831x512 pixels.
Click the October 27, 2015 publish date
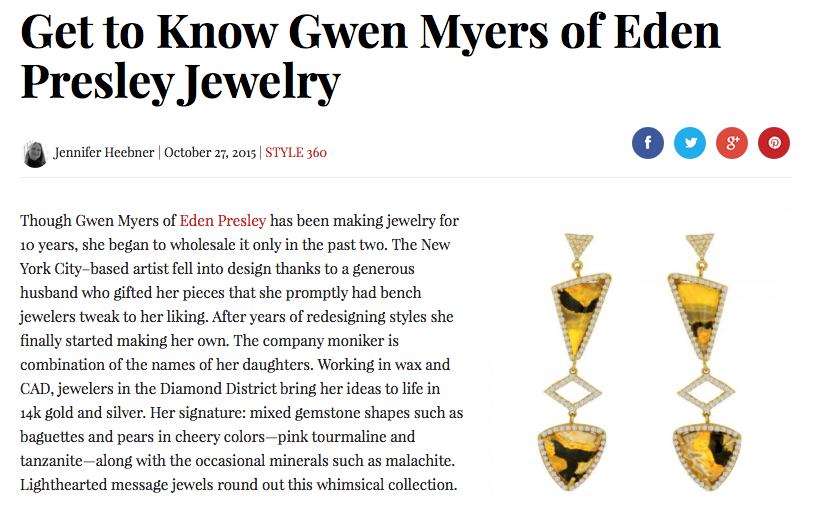pos(210,153)
